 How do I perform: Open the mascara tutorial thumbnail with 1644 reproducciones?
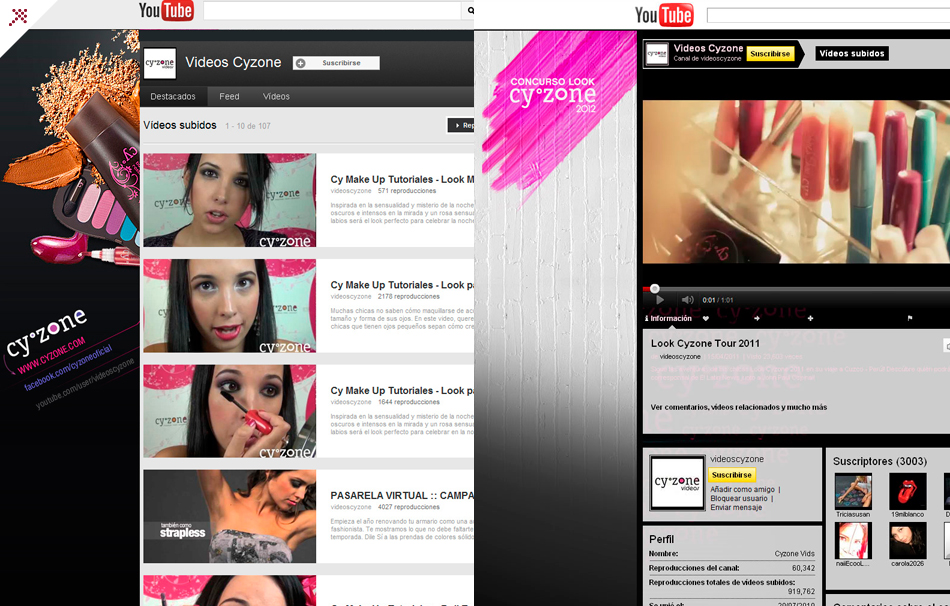(230, 411)
